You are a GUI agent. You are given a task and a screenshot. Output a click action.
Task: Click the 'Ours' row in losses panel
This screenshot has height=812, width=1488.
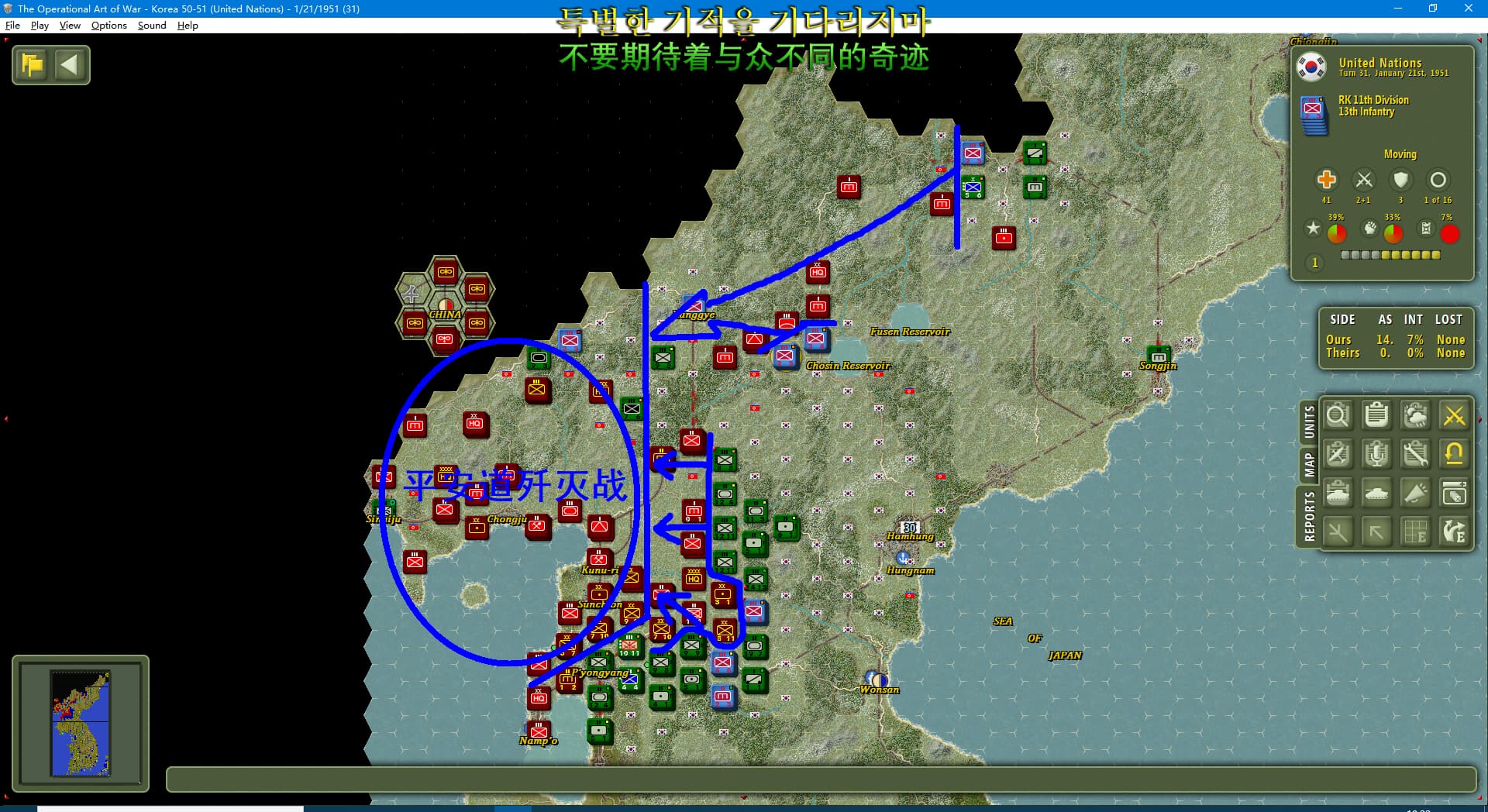[x=1395, y=339]
